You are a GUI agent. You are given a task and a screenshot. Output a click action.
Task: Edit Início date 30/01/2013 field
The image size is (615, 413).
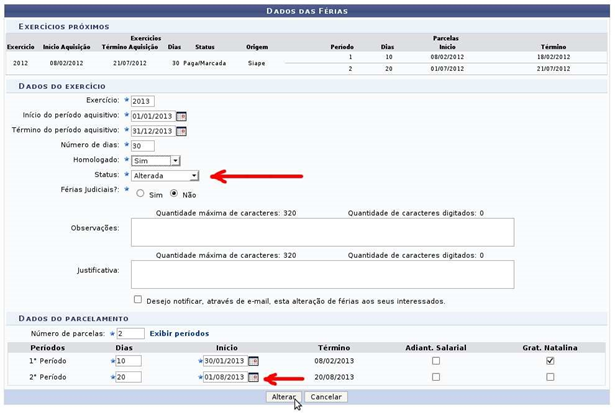(226, 361)
